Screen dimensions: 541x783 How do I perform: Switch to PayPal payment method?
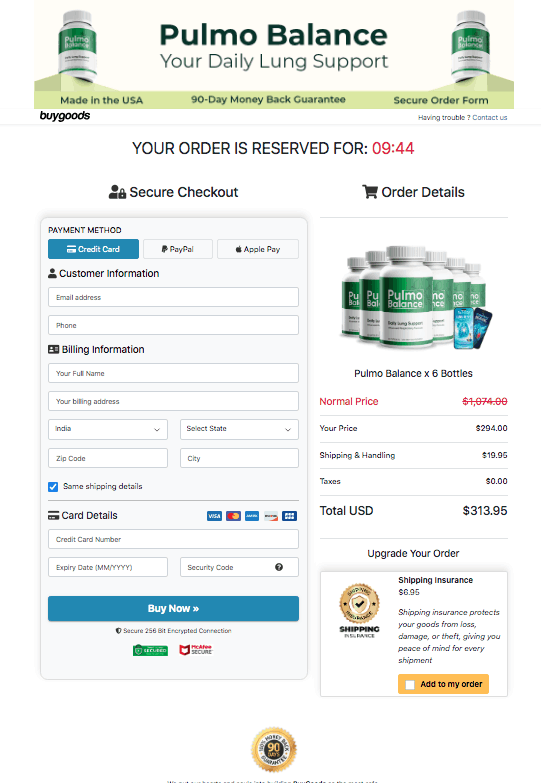click(178, 249)
